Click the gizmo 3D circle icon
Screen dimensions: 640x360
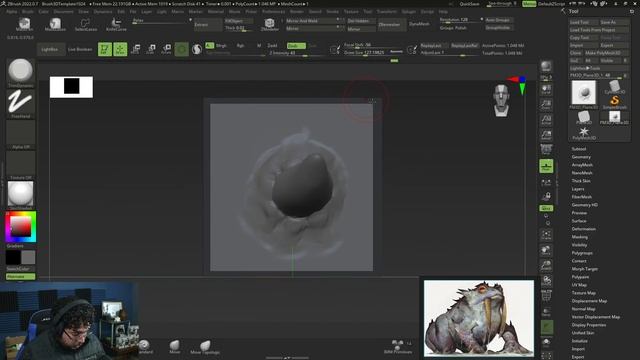pyautogui.click(x=182, y=49)
